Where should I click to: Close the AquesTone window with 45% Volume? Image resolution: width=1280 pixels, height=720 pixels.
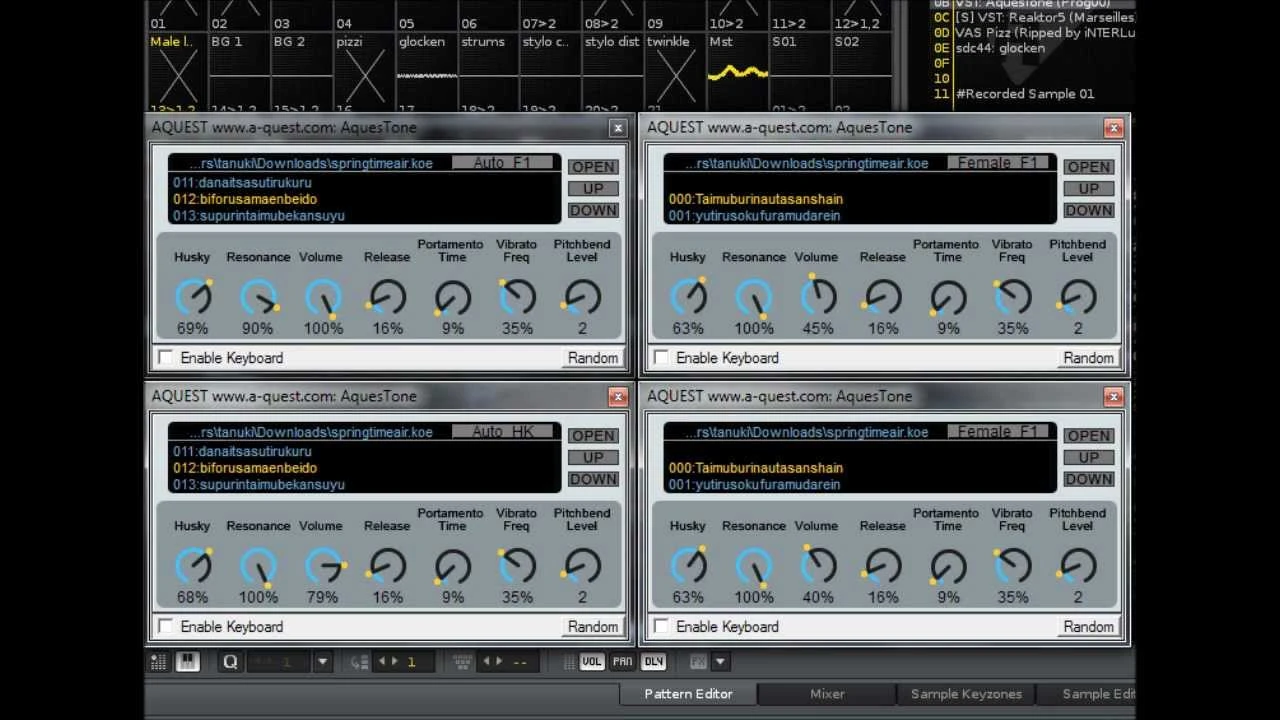point(1113,128)
